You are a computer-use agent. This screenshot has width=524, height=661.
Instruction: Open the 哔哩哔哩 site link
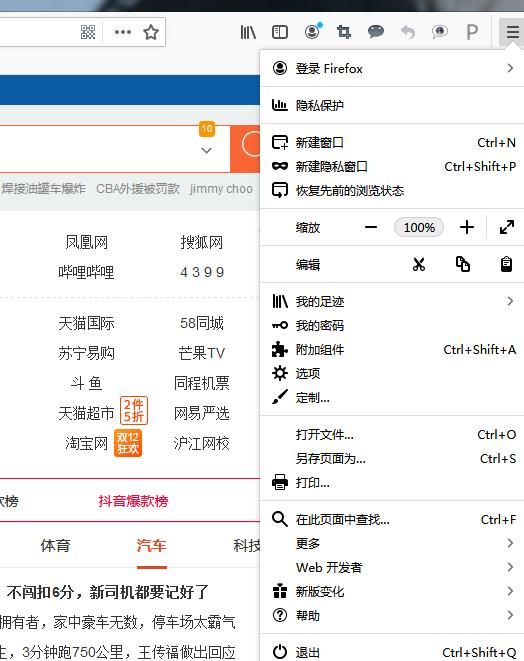pyautogui.click(x=86, y=272)
